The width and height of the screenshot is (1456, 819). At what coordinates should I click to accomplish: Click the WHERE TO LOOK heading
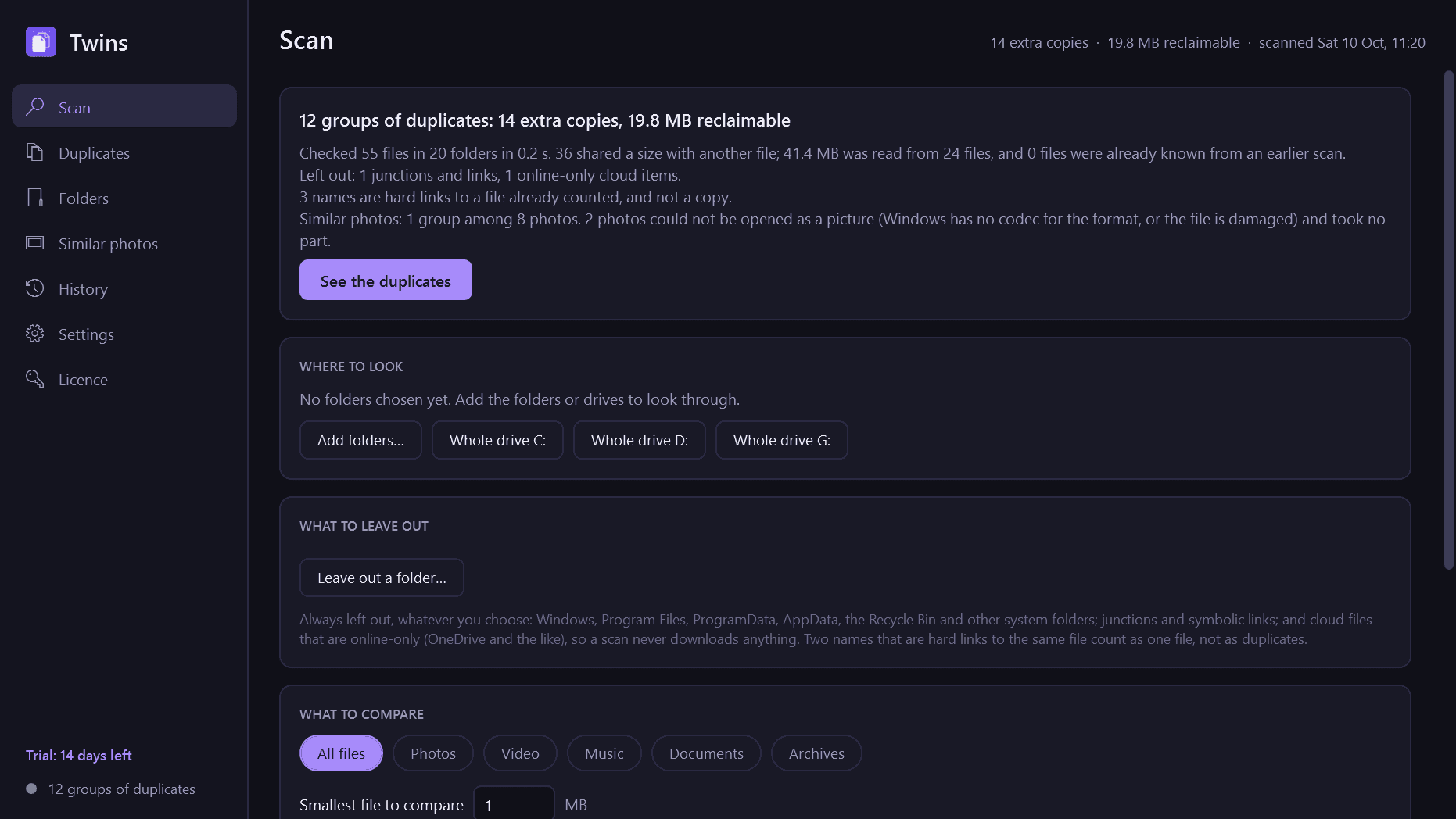[x=351, y=367]
